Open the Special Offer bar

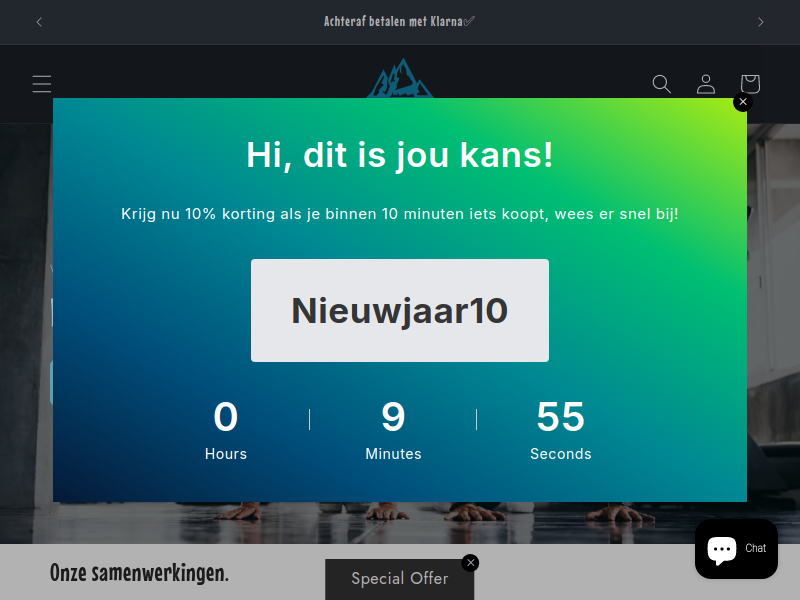click(x=399, y=579)
